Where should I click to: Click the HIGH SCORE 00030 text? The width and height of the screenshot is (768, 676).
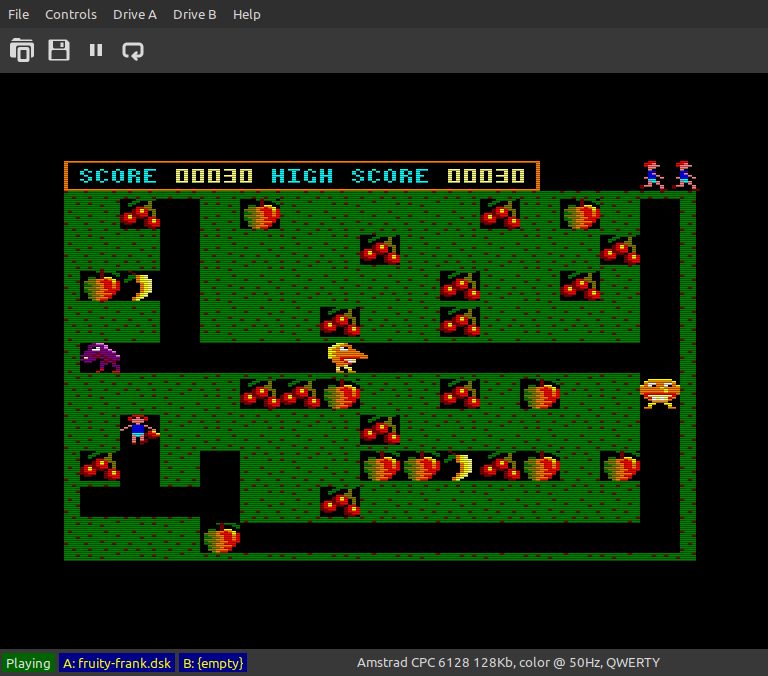[398, 176]
